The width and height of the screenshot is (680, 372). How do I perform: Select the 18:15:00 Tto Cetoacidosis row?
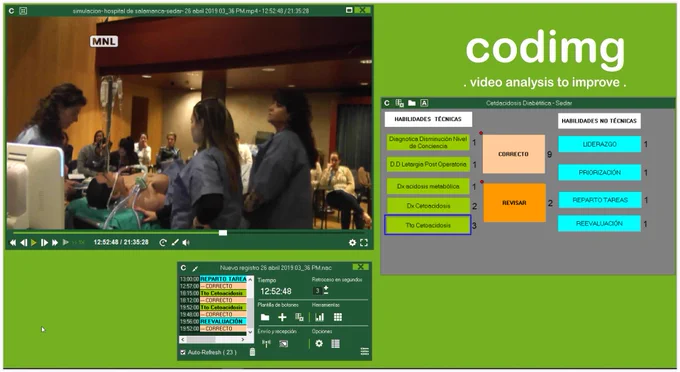[x=213, y=294]
